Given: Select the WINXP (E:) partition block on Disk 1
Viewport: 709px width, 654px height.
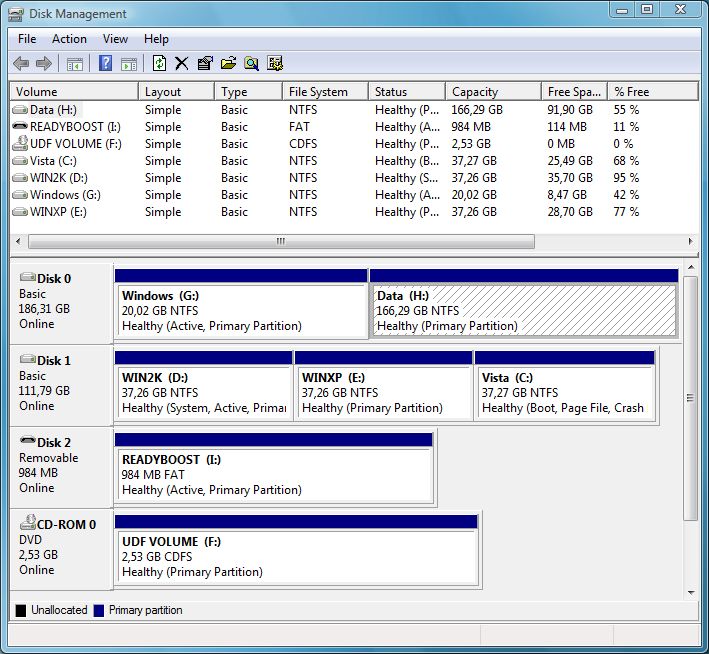Looking at the screenshot, I should [383, 385].
